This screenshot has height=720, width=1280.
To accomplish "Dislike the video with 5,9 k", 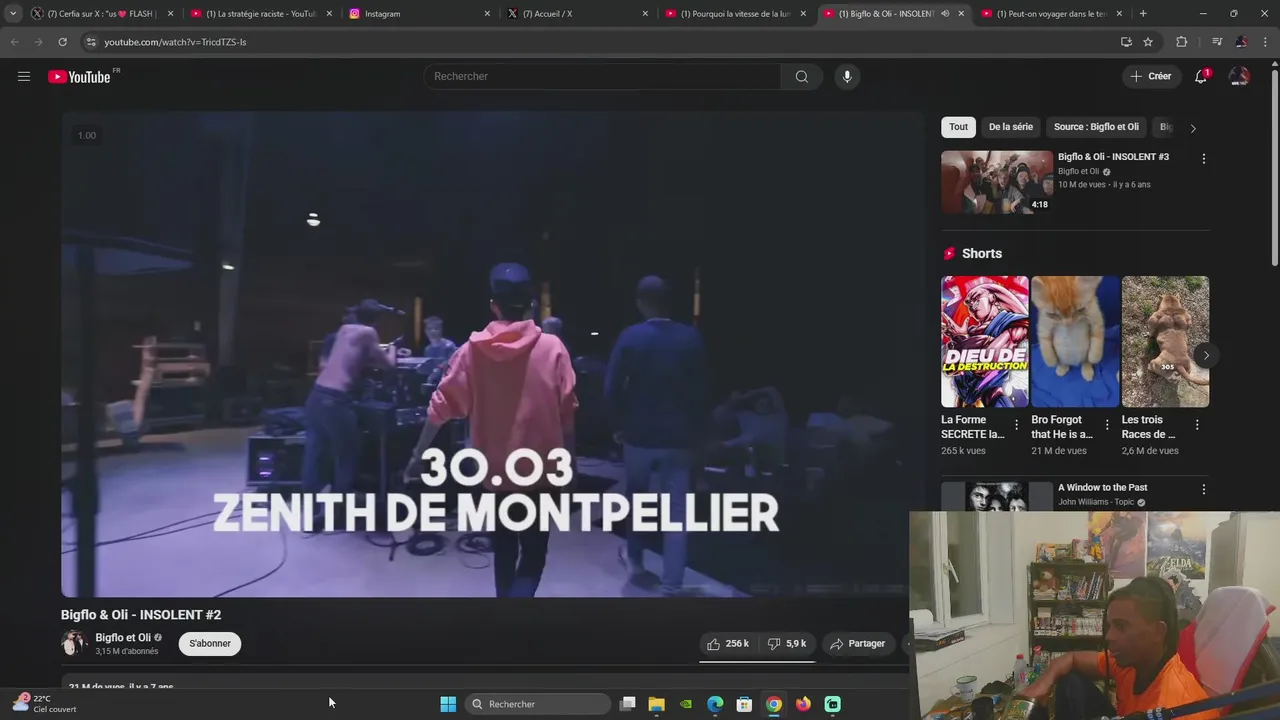I will click(787, 644).
